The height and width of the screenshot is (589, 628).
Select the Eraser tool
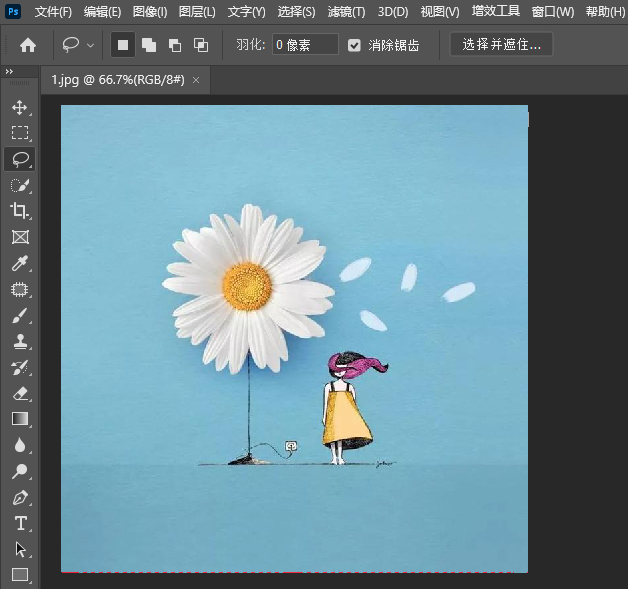pos(20,394)
